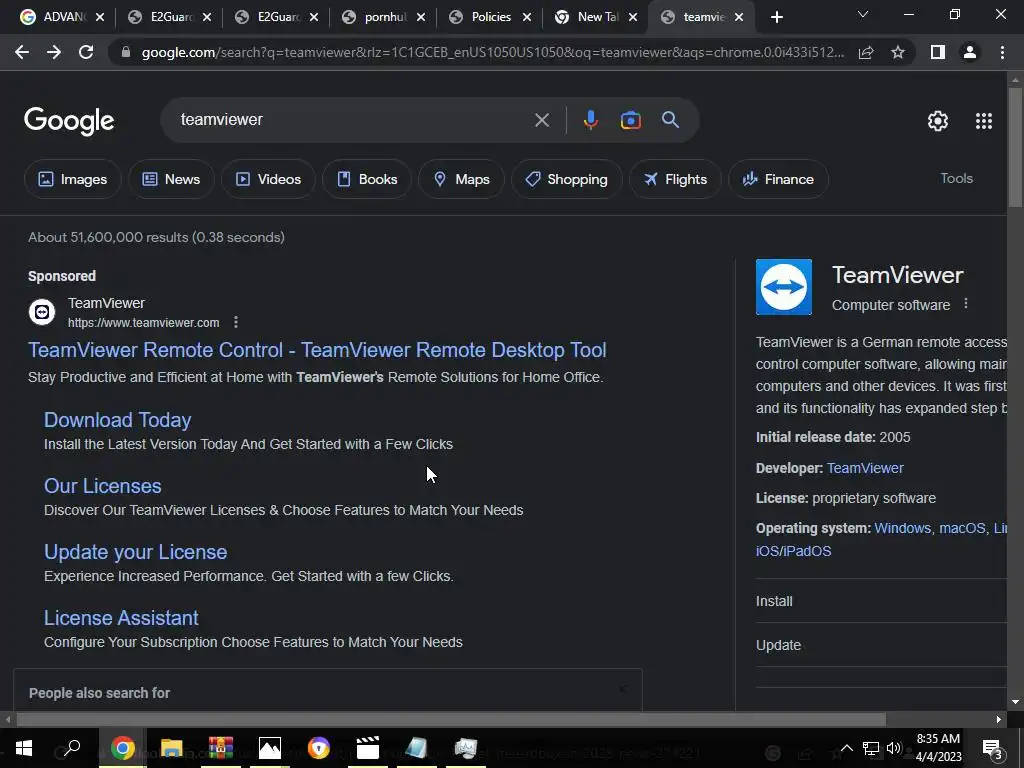Reload the Google search page

pyautogui.click(x=86, y=52)
